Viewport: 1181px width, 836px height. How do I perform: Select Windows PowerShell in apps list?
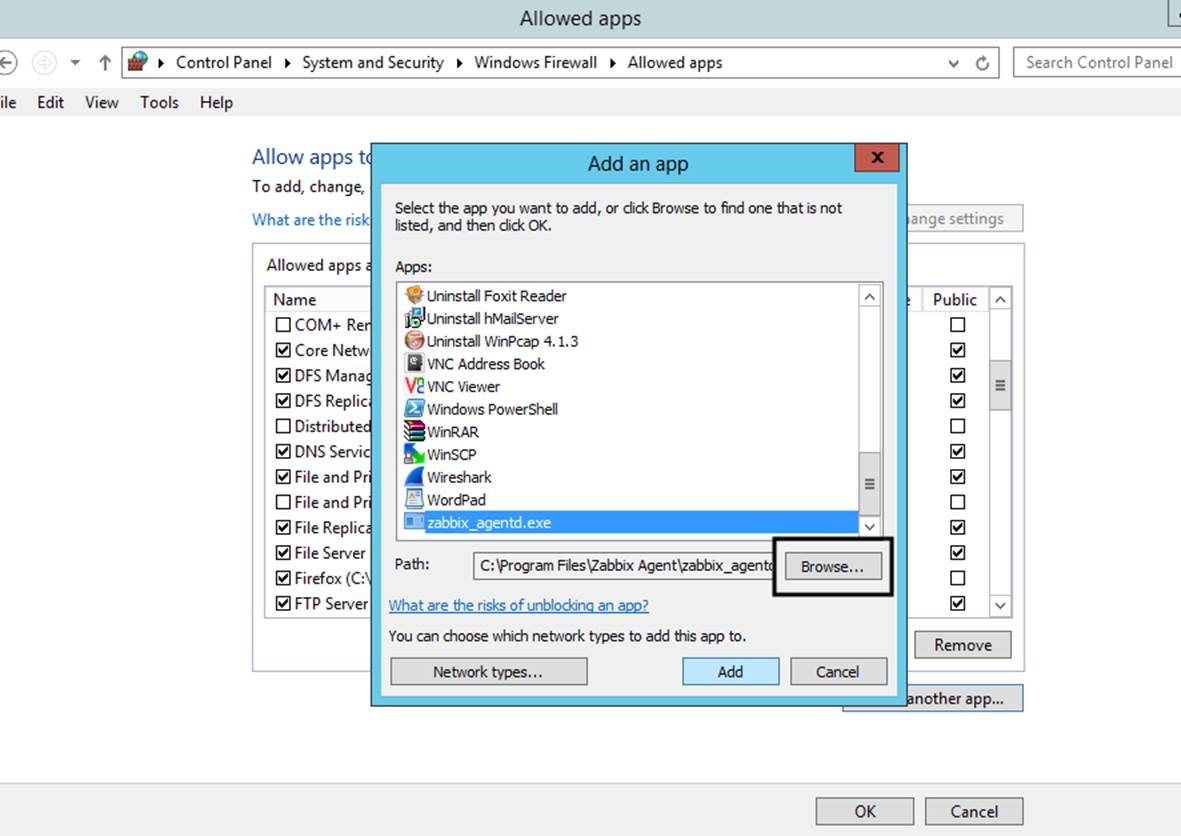click(492, 409)
